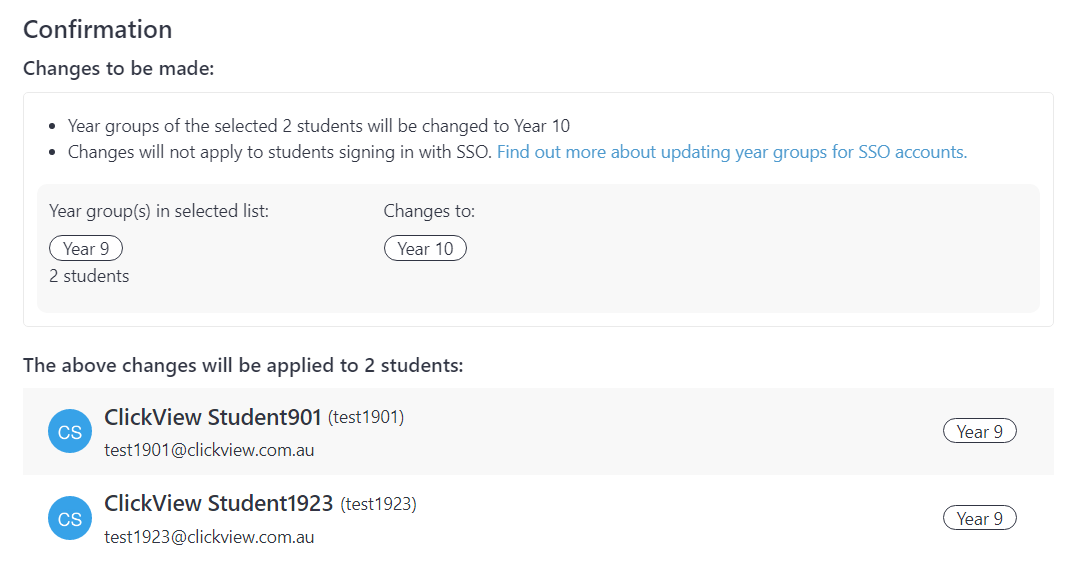
Task: Click the test1923@clickview.com.au email
Action: coord(209,537)
